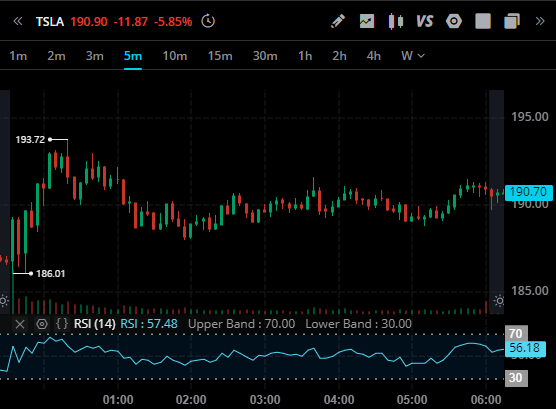The height and width of the screenshot is (409, 556).
Task: Click the 193.72 high price marker
Action: click(x=30, y=140)
